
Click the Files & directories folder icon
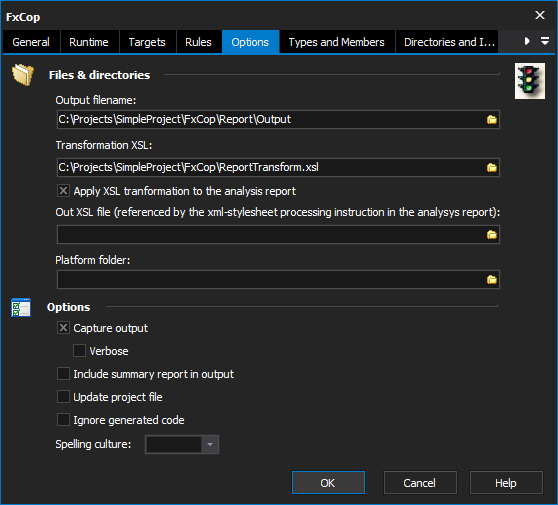point(23,75)
